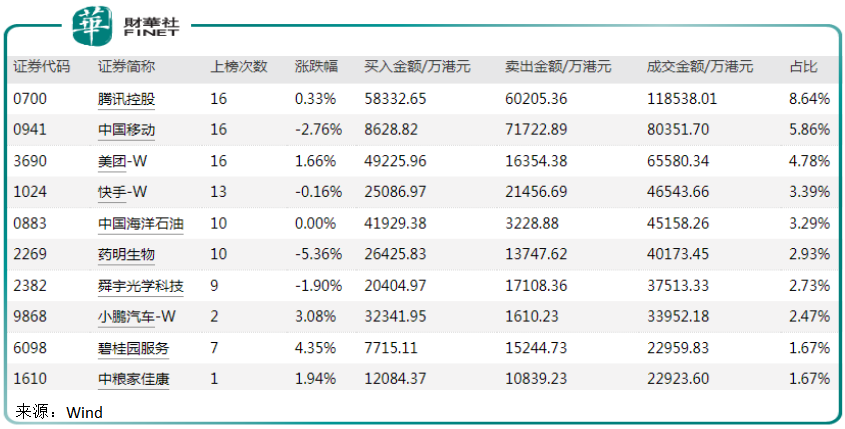The image size is (845, 429).
Task: Click the 卖出金额/万港元 column header
Action: tap(558, 67)
